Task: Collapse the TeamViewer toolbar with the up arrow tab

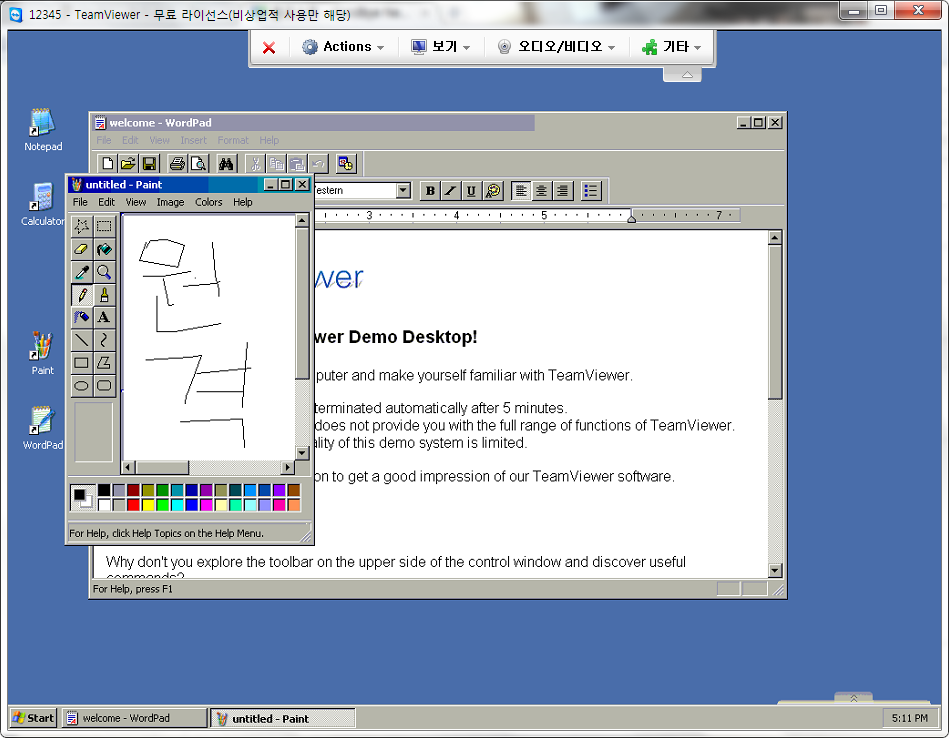Action: click(683, 74)
